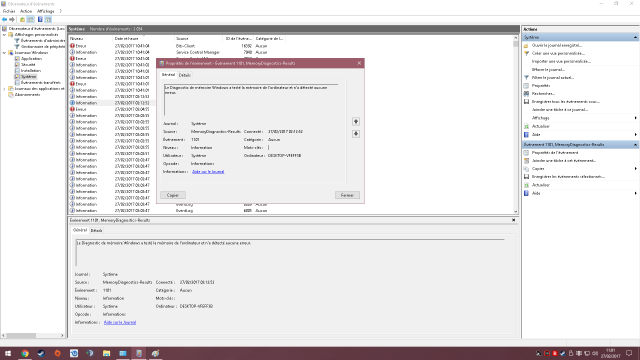Click the Source column header

coord(199,39)
